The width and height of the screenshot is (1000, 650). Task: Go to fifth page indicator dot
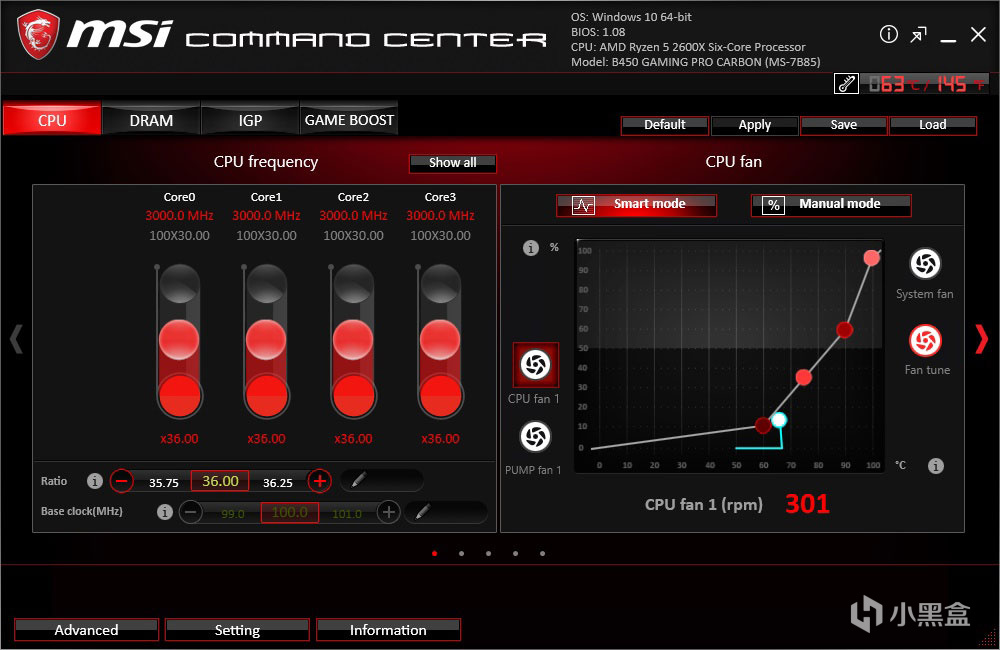[542, 554]
